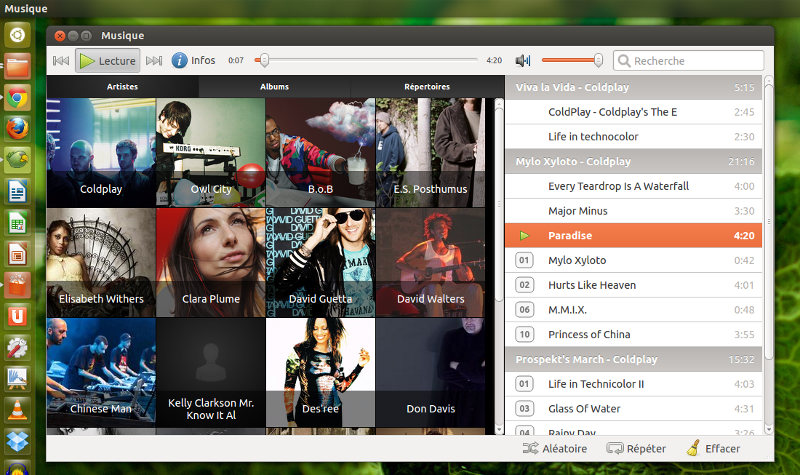This screenshot has width=800, height=475.
Task: Skip to the previous track
Action: tap(61, 61)
